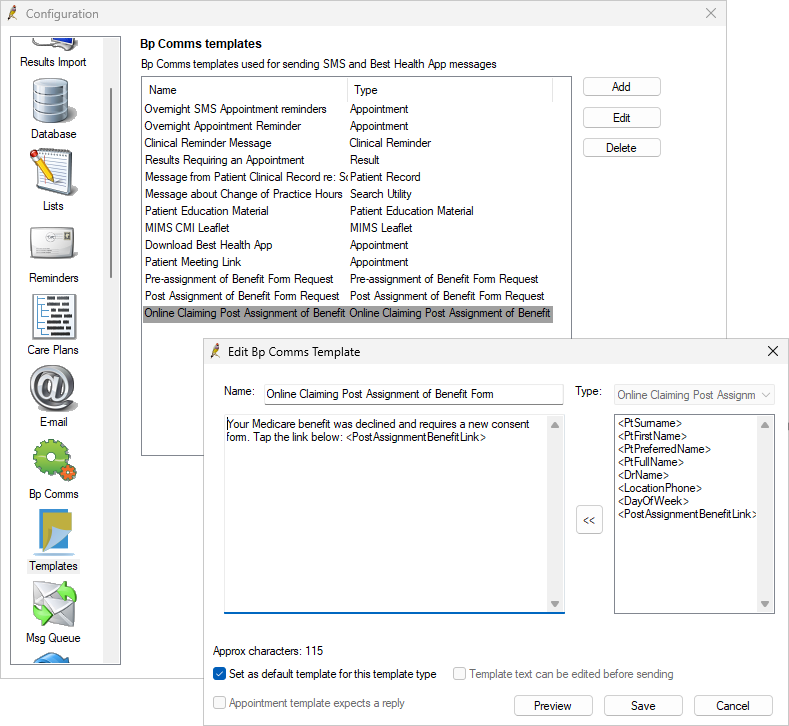Open the Bp Comms gear icon
Screen dimensions: 789x726
[54, 460]
